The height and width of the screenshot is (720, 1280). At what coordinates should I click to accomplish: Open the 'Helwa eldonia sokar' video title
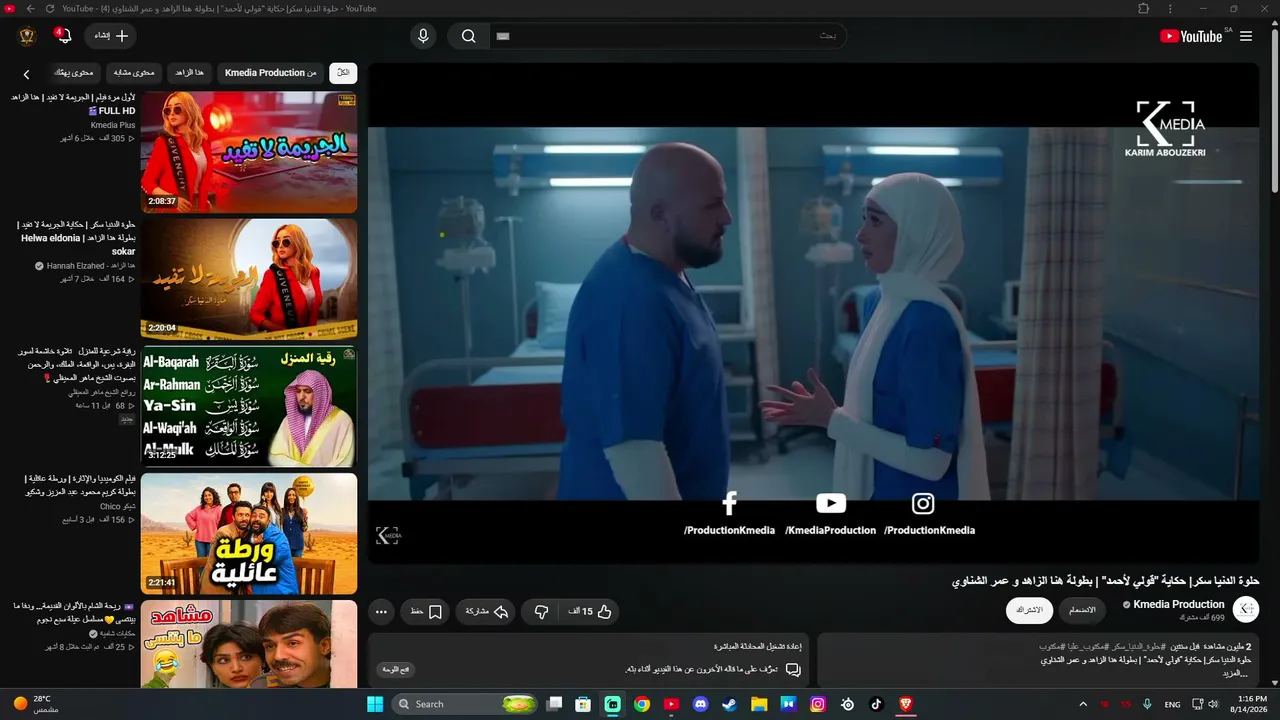click(x=78, y=238)
